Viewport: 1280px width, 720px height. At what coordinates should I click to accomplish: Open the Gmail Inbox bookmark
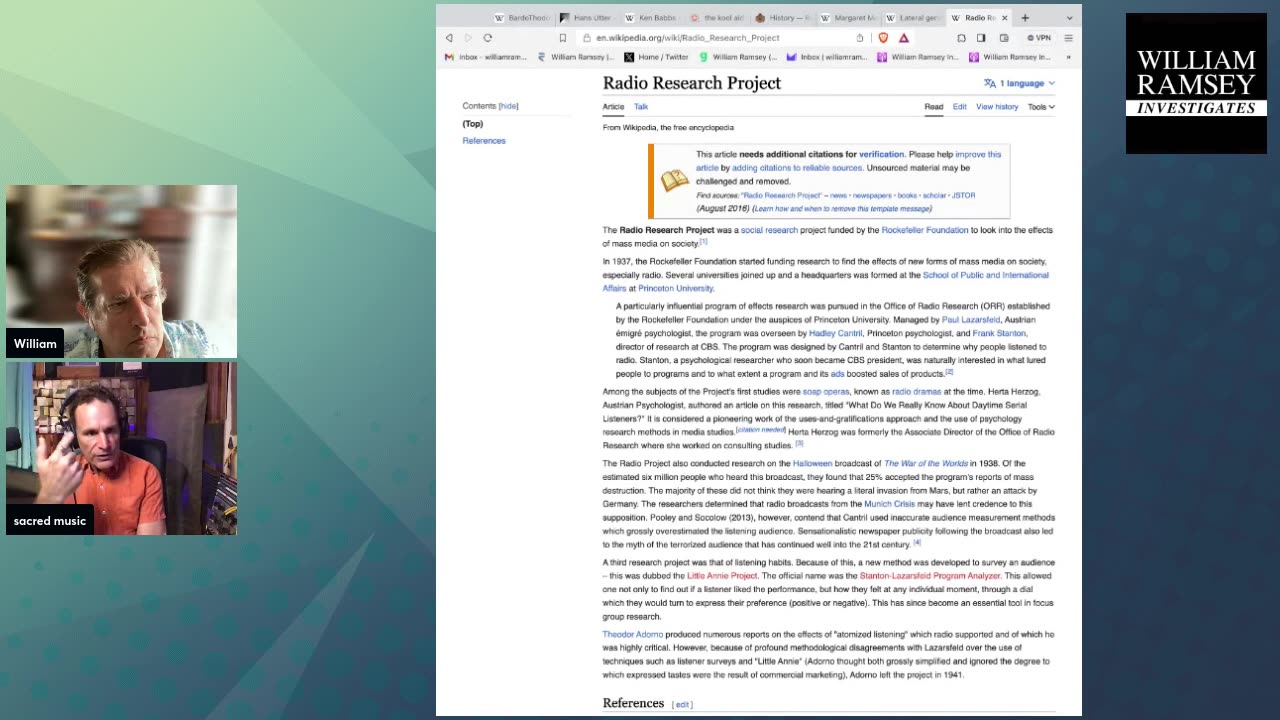[487, 57]
